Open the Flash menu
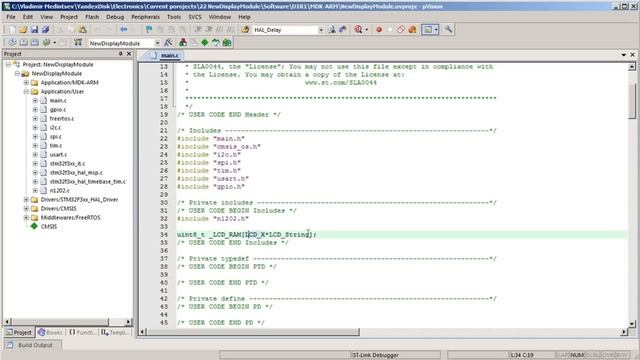 point(92,17)
